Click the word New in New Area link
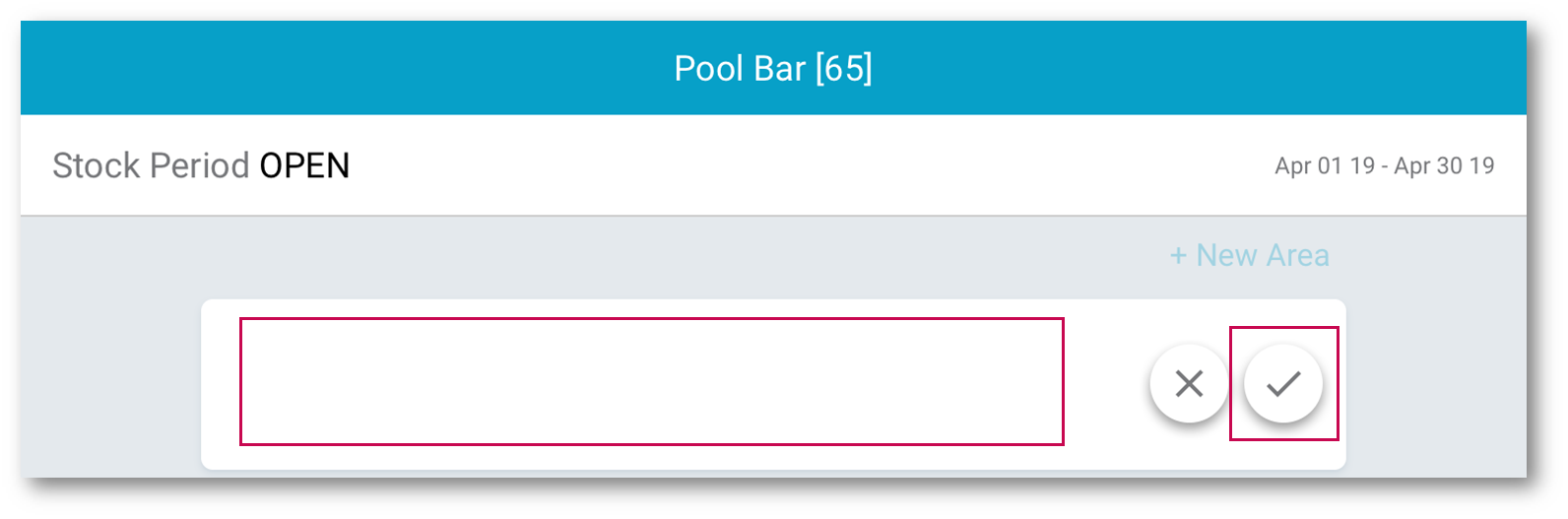This screenshot has height=519, width=1568. [x=1225, y=256]
